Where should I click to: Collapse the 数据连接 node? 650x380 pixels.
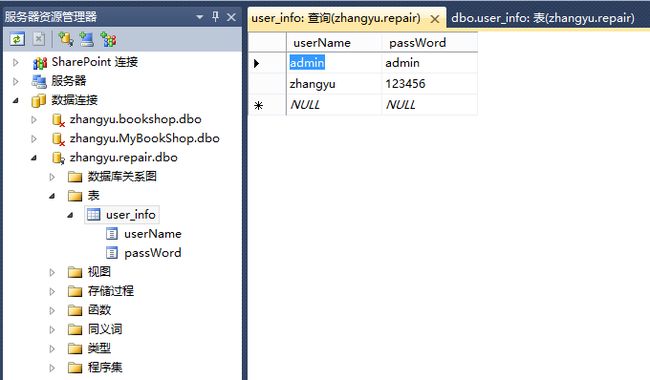[16, 100]
